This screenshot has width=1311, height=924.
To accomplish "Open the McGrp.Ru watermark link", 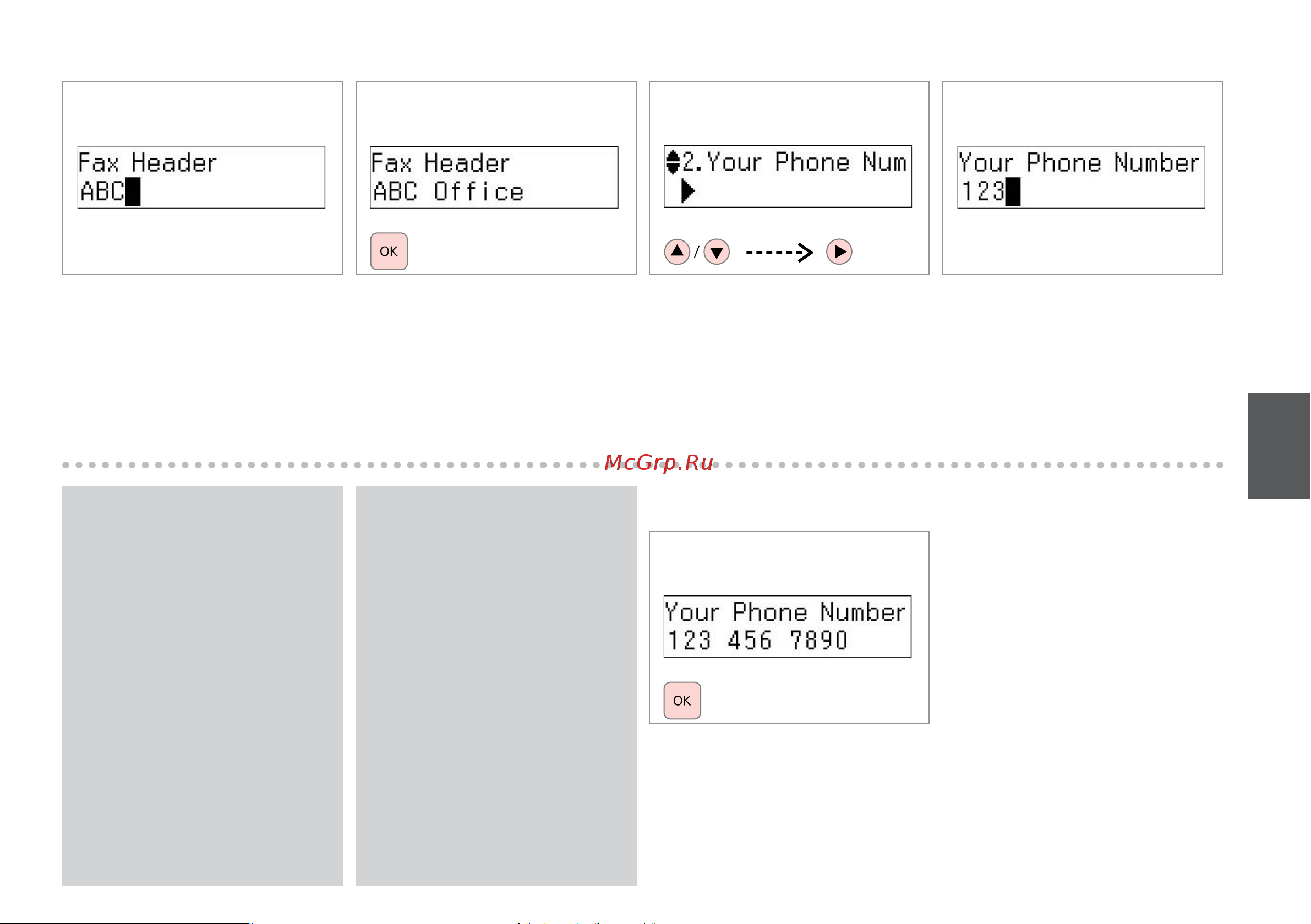I will 659,463.
